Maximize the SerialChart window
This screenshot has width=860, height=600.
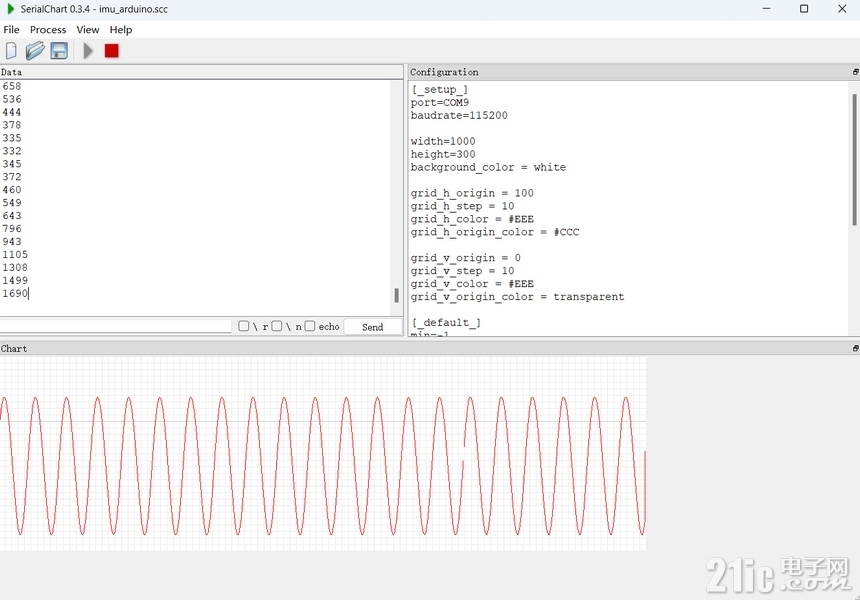(x=804, y=9)
